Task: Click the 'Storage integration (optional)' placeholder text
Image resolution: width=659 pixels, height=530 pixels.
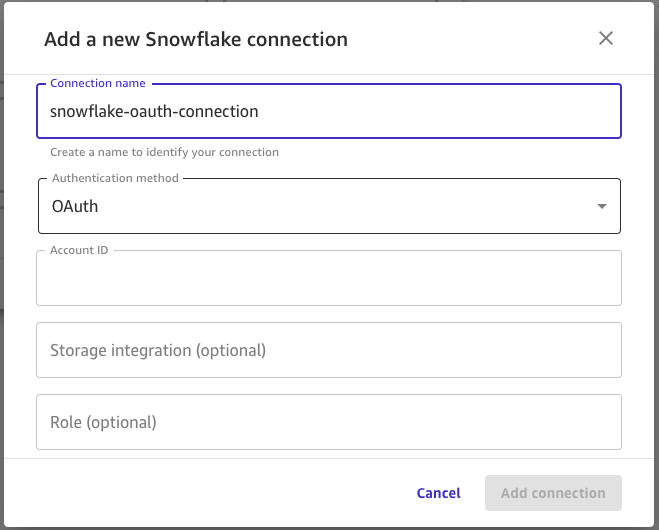Action: 158,350
